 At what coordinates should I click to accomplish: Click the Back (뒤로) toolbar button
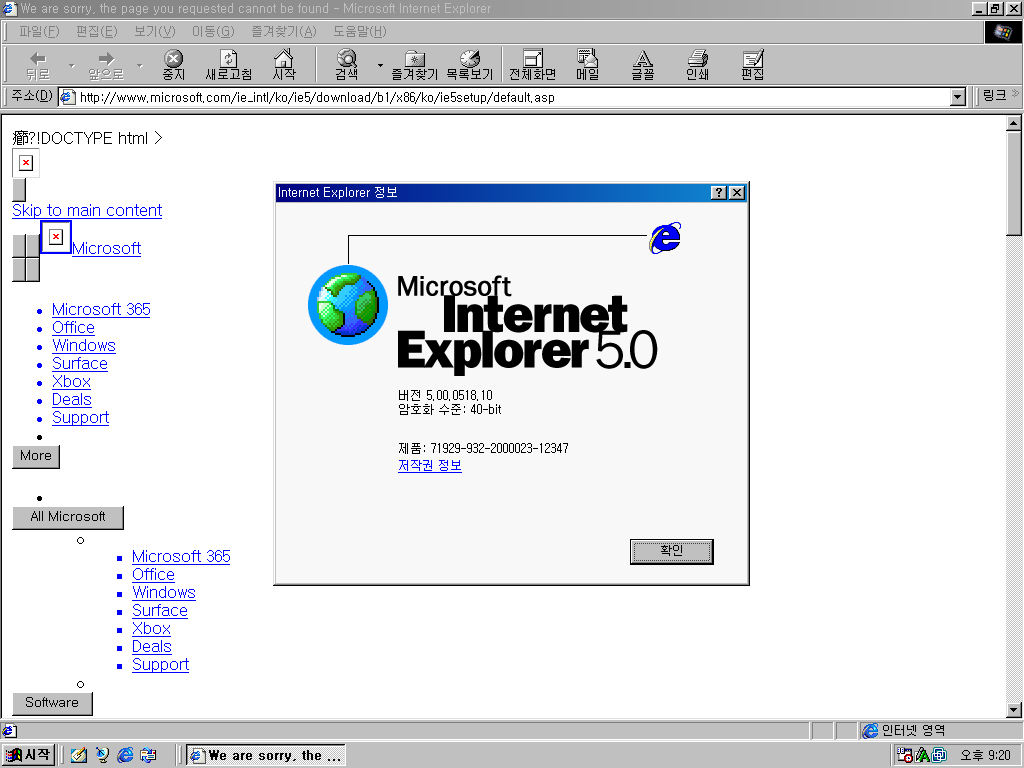coord(38,65)
